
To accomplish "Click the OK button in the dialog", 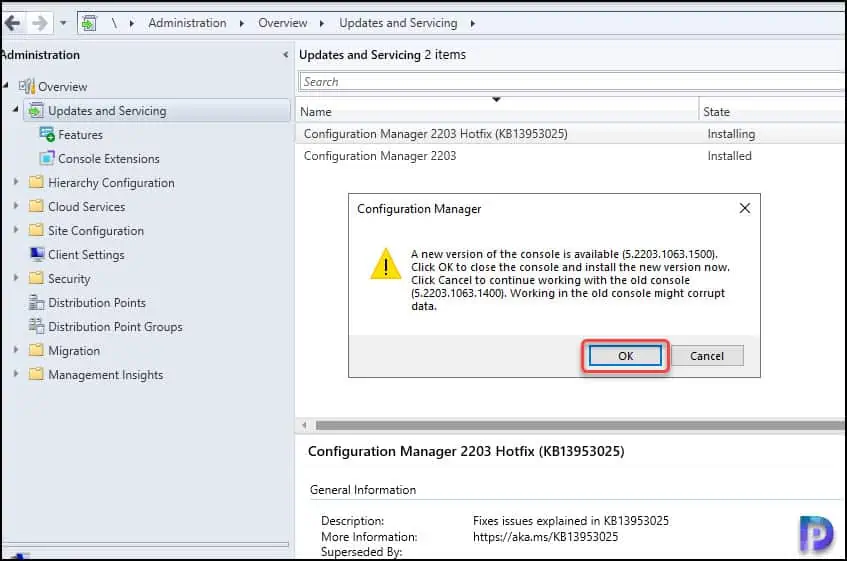I will (x=625, y=356).
